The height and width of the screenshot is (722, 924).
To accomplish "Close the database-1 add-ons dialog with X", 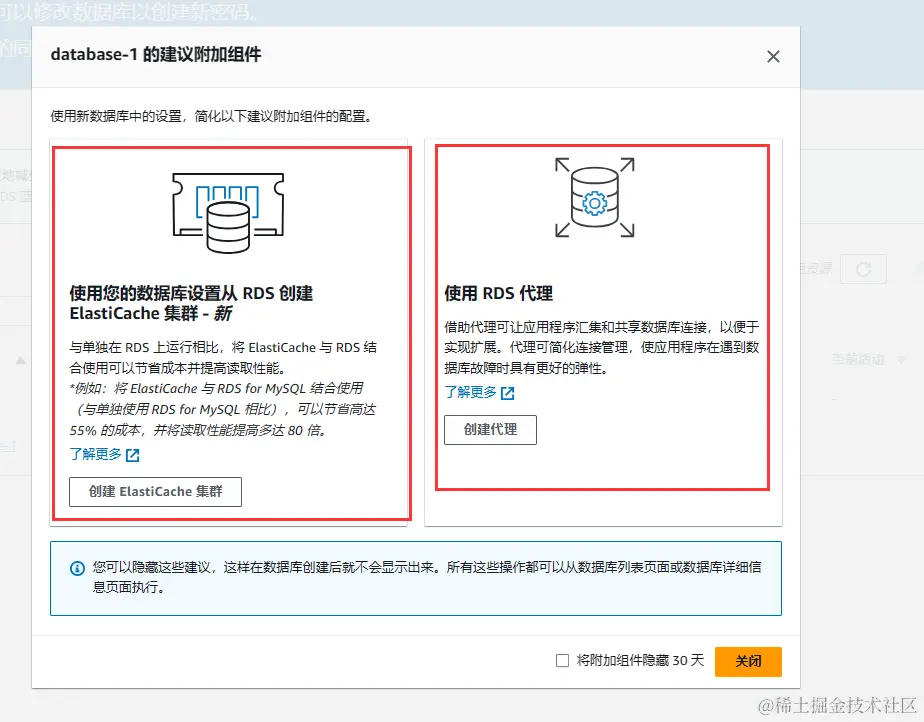I will (x=773, y=57).
